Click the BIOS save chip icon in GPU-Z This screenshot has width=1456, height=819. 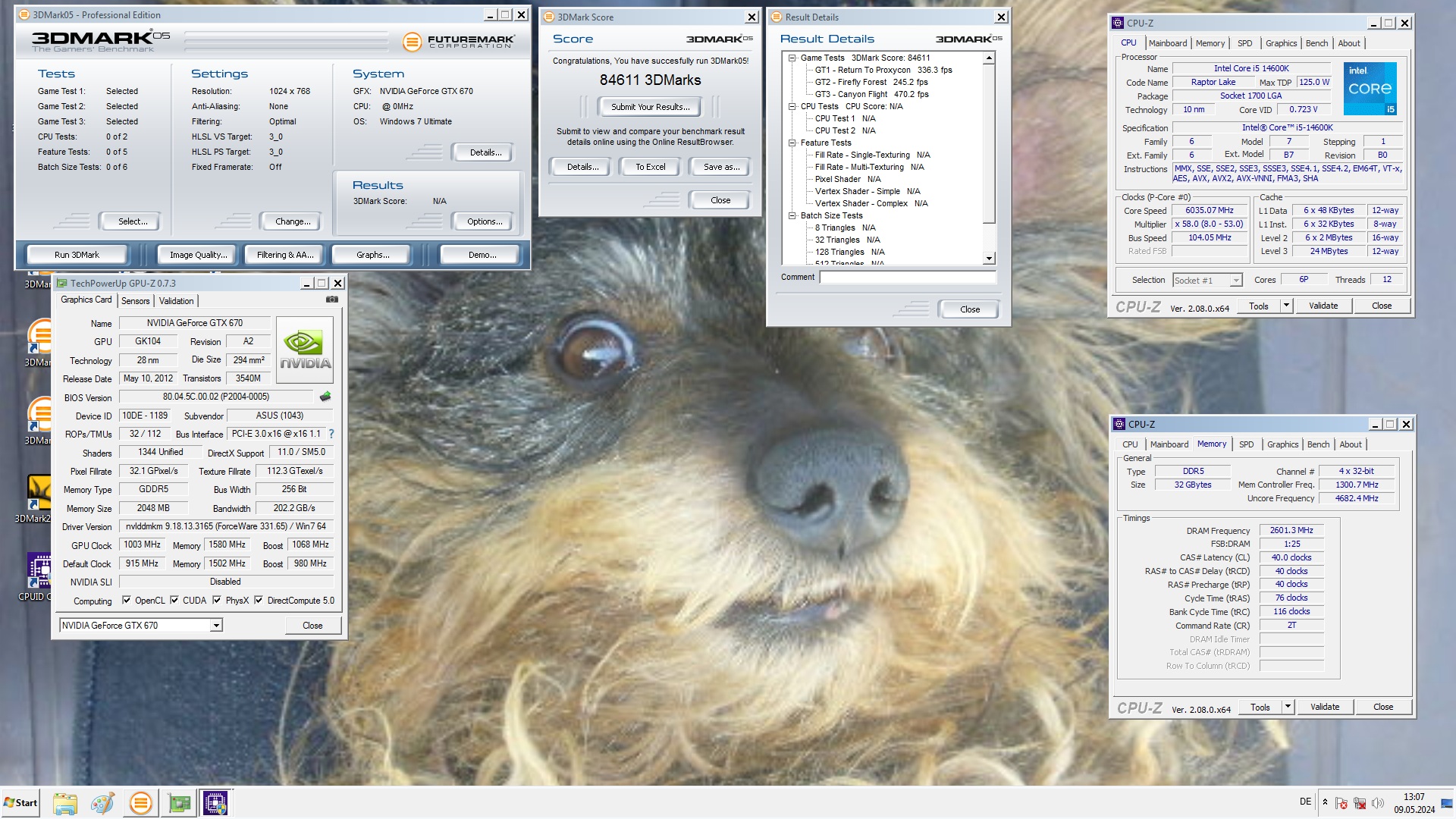pyautogui.click(x=325, y=397)
